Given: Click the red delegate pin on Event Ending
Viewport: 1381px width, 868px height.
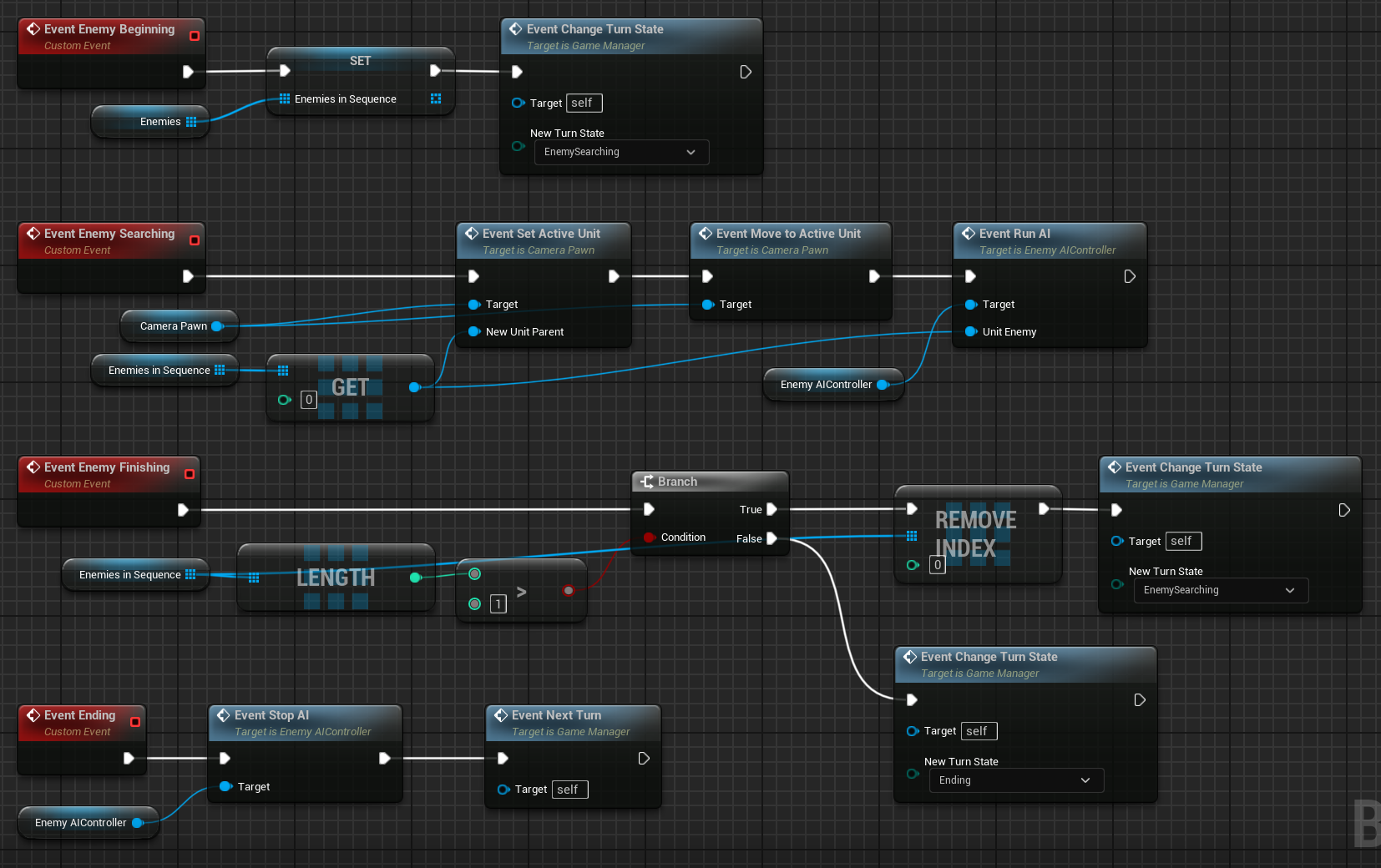Looking at the screenshot, I should 135,722.
